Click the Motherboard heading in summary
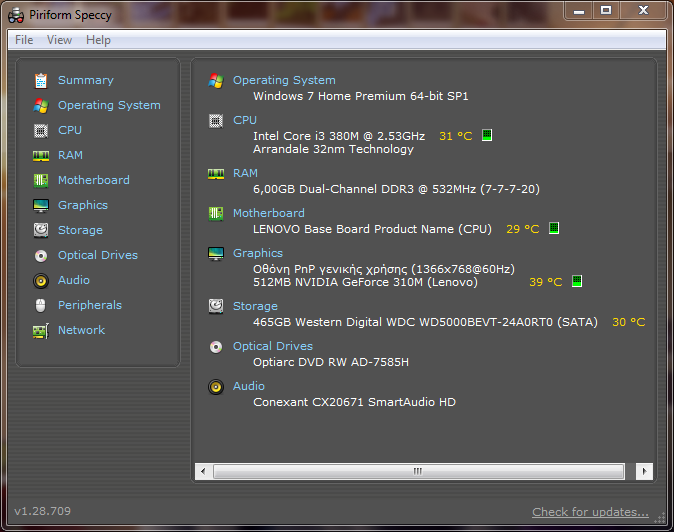674x532 pixels. pos(269,213)
